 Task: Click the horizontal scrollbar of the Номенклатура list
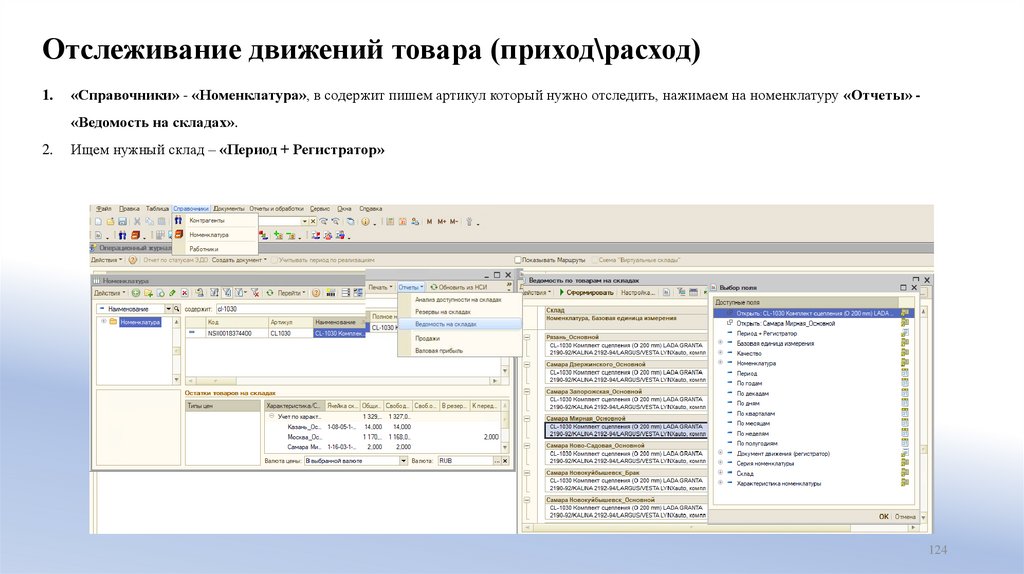click(x=343, y=380)
